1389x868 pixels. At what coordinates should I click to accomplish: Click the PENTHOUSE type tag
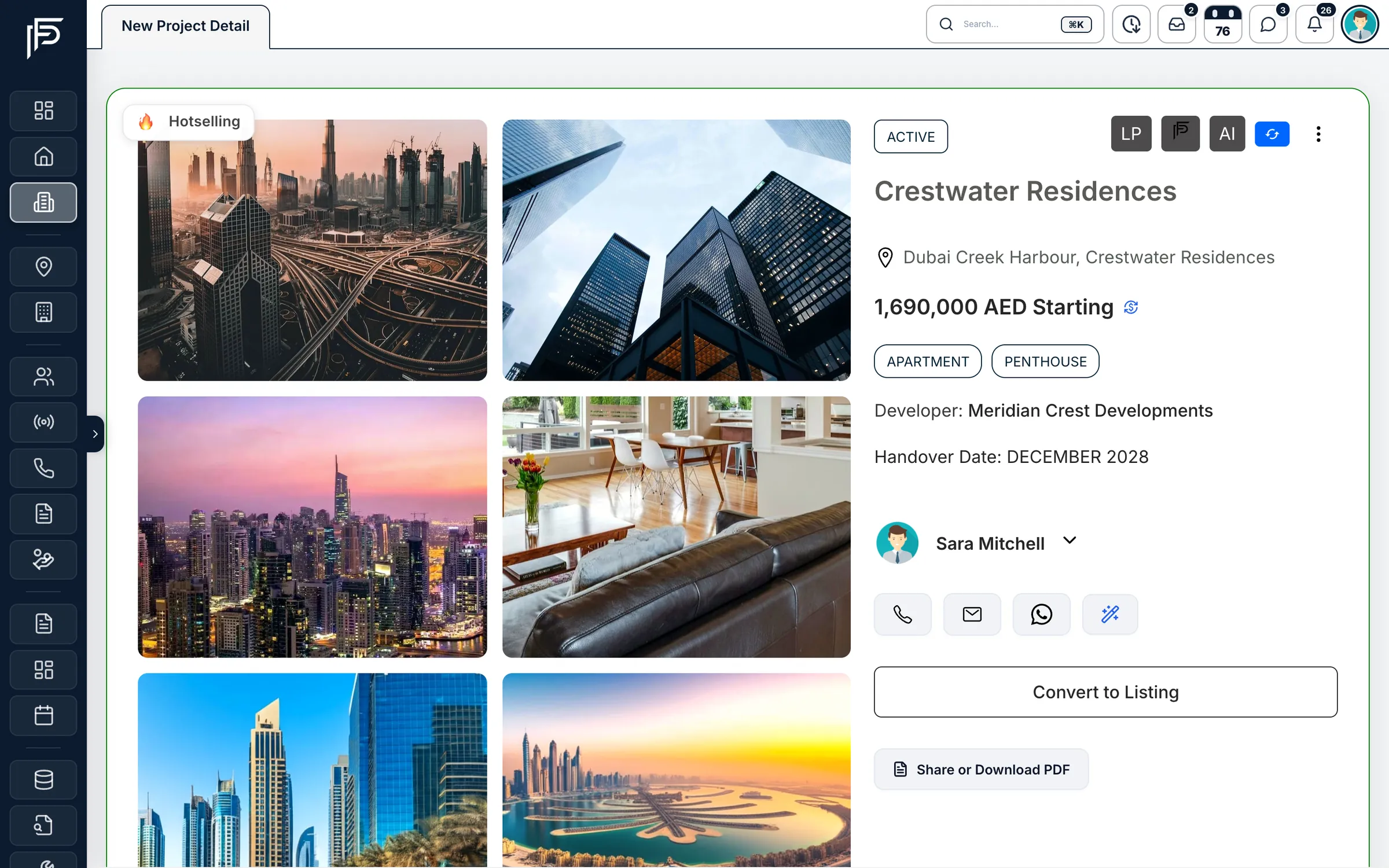coord(1045,361)
